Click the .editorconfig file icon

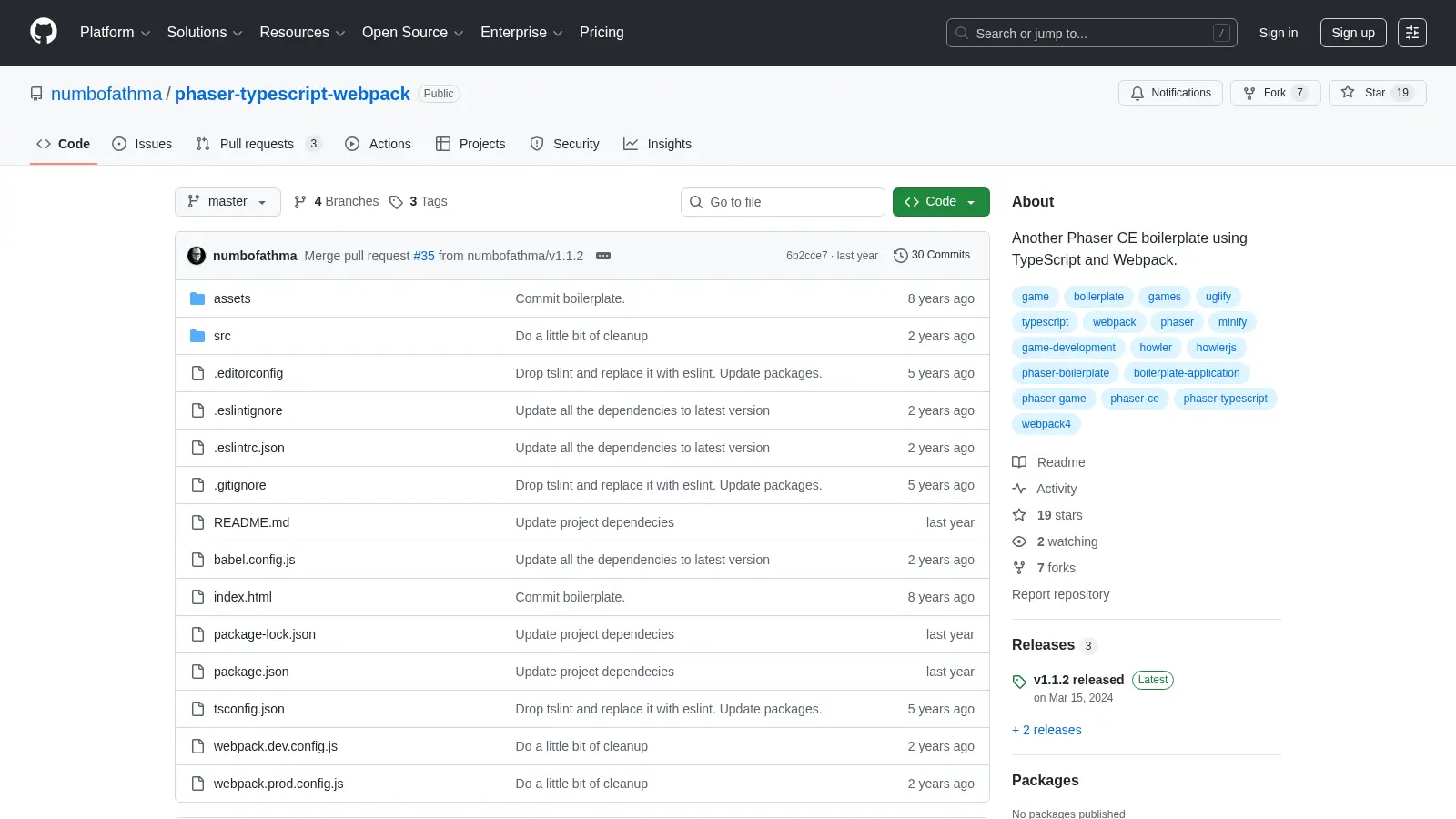197,373
